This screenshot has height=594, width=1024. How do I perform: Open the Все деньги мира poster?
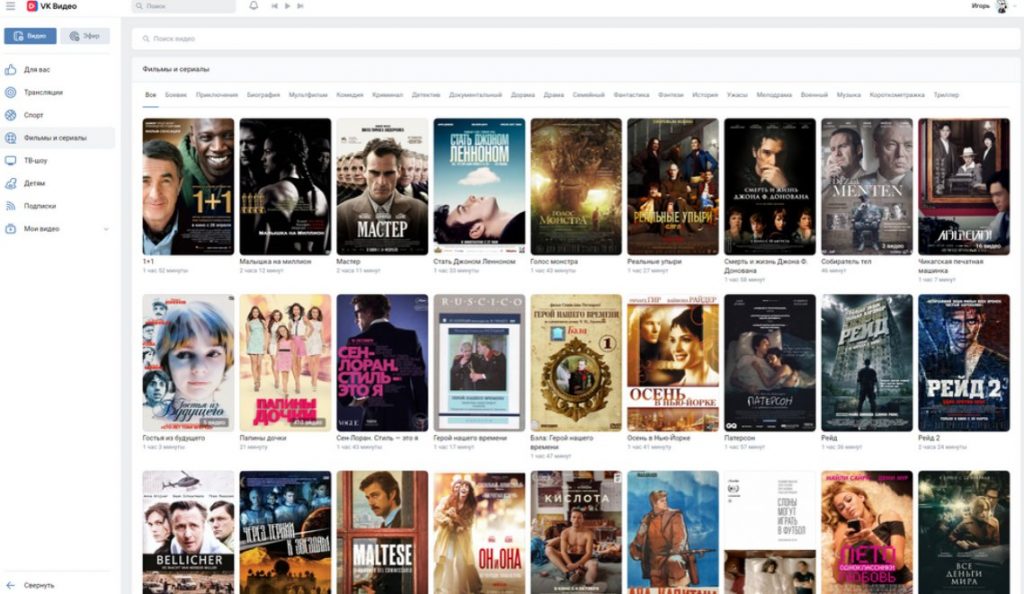[964, 533]
